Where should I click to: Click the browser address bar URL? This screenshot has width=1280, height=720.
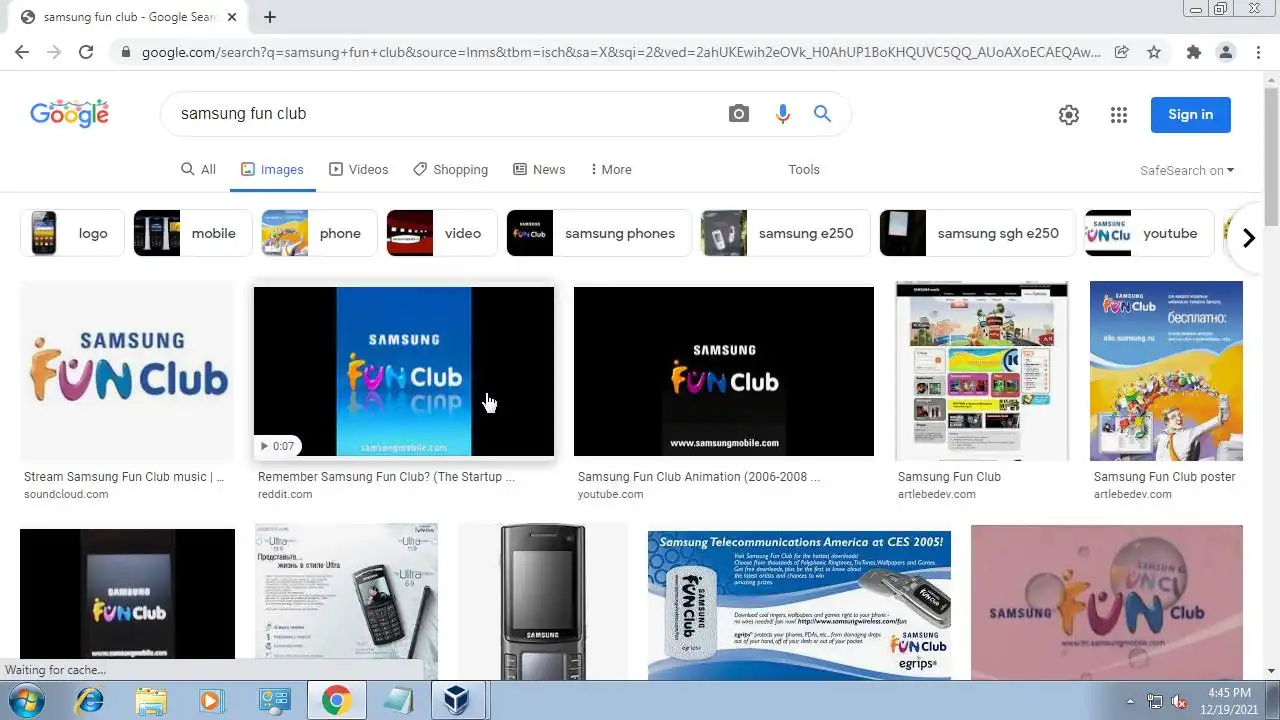tap(620, 52)
